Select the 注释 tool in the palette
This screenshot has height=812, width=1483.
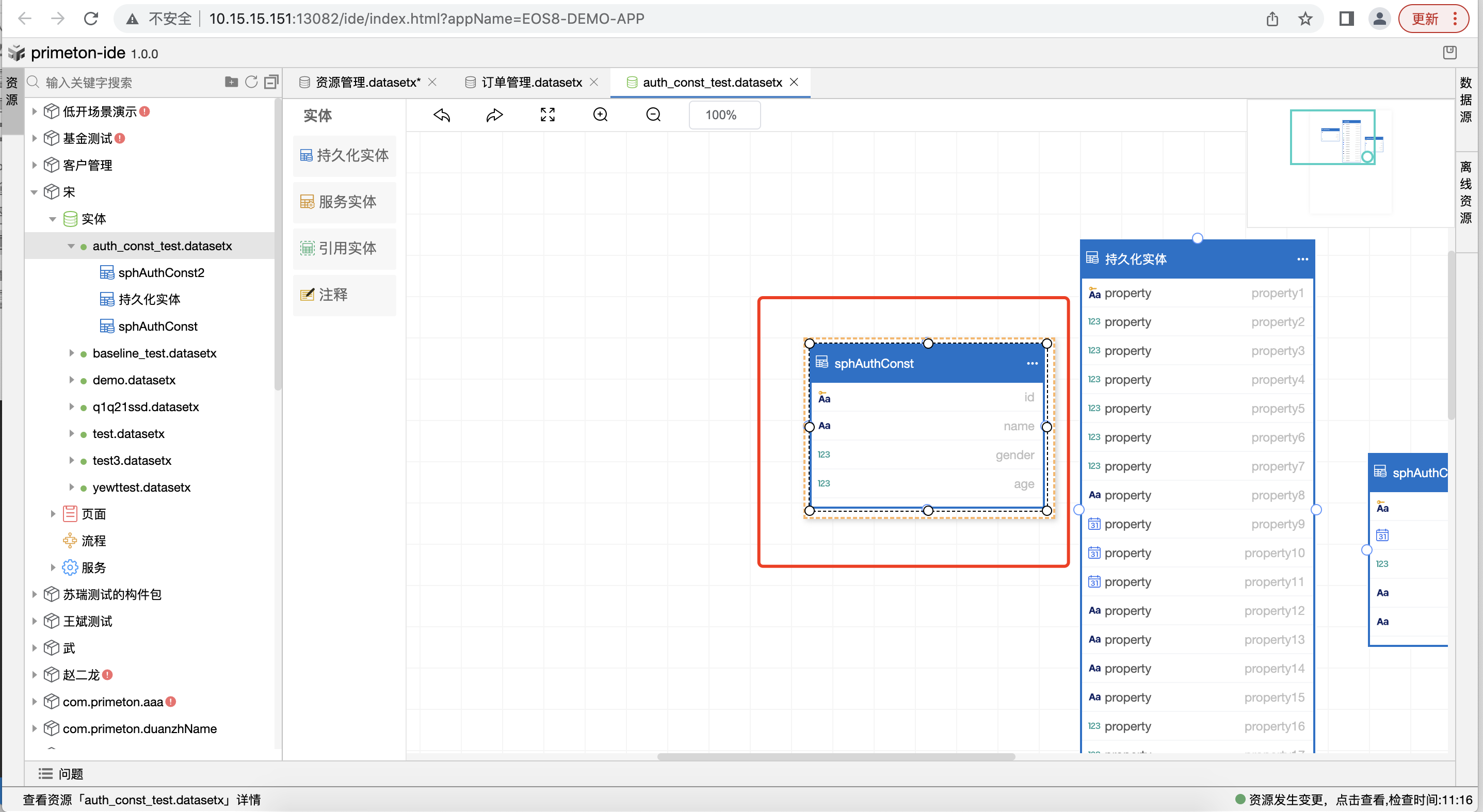(344, 295)
